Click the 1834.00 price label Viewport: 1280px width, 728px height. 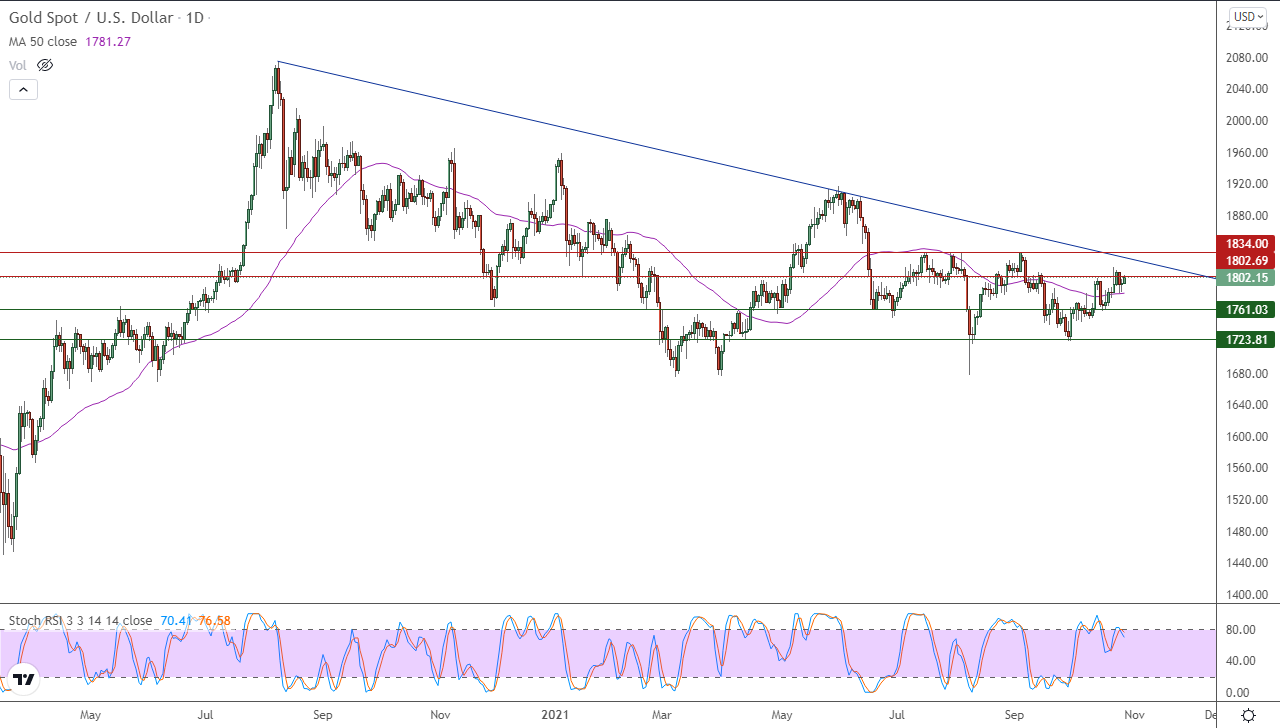(x=1245, y=243)
